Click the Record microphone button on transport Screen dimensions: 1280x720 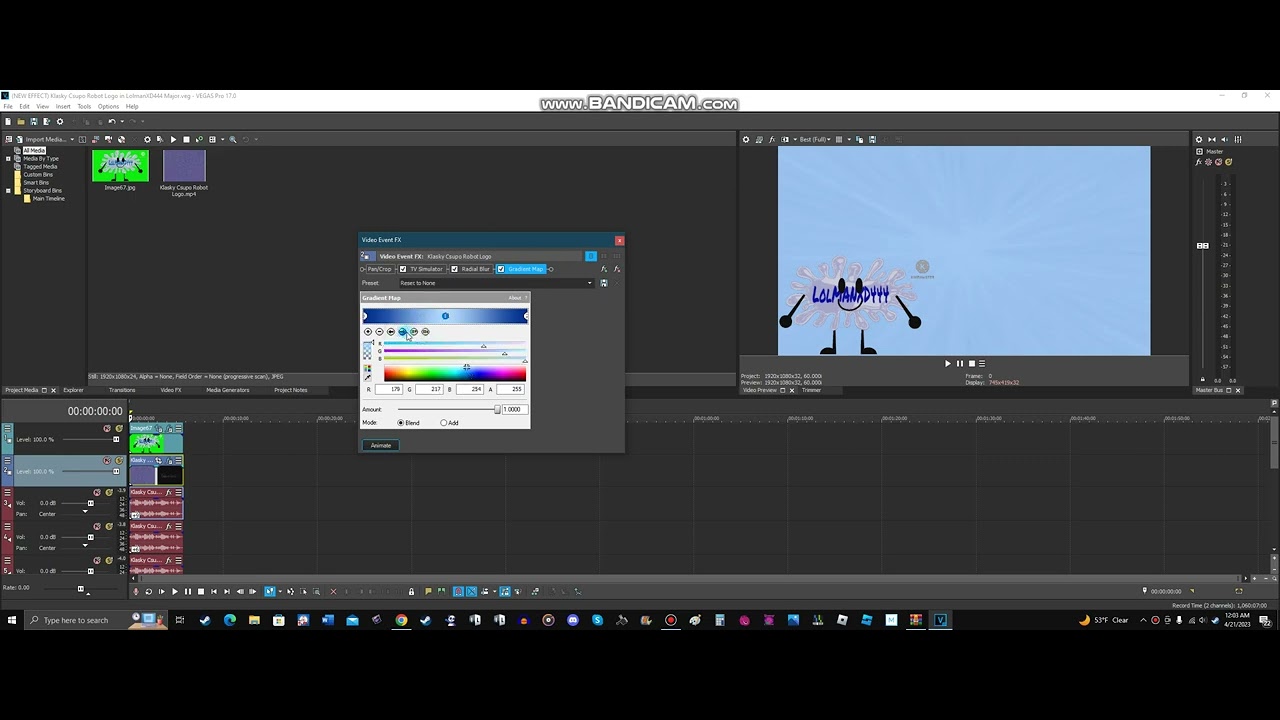(136, 591)
